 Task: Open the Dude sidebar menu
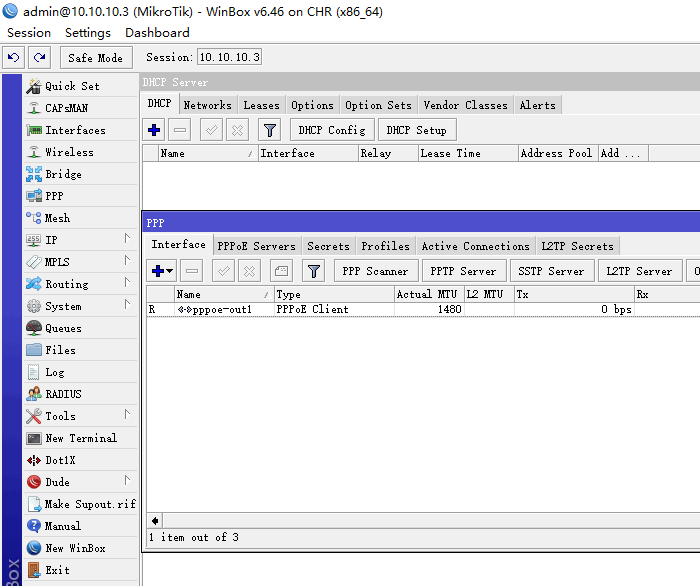coord(80,482)
